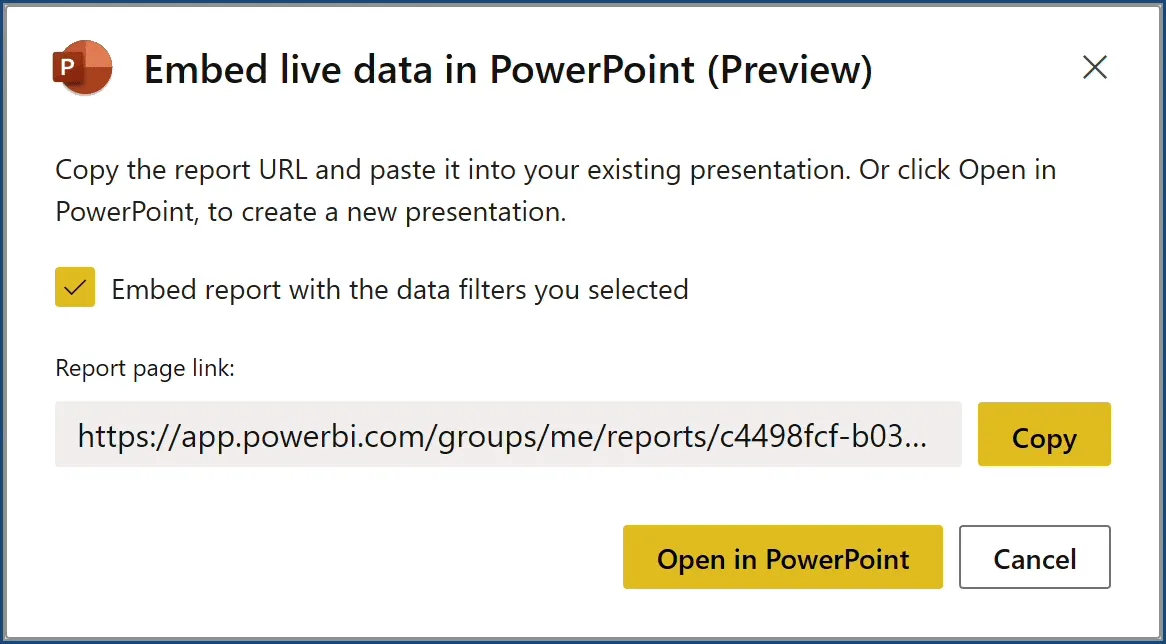Uncheck the embed report with data filters checkbox
The height and width of the screenshot is (644, 1166).
coord(75,288)
